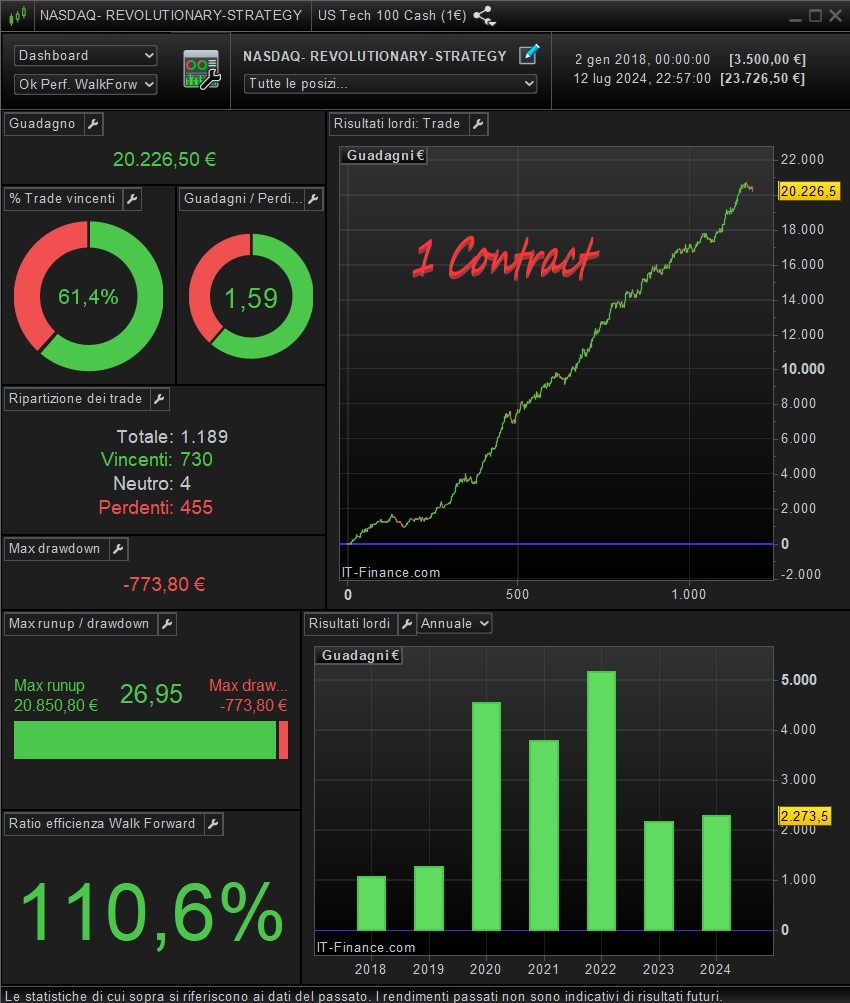
Task: Click the Guadagni / Perdi... panel label
Action: (x=242, y=199)
